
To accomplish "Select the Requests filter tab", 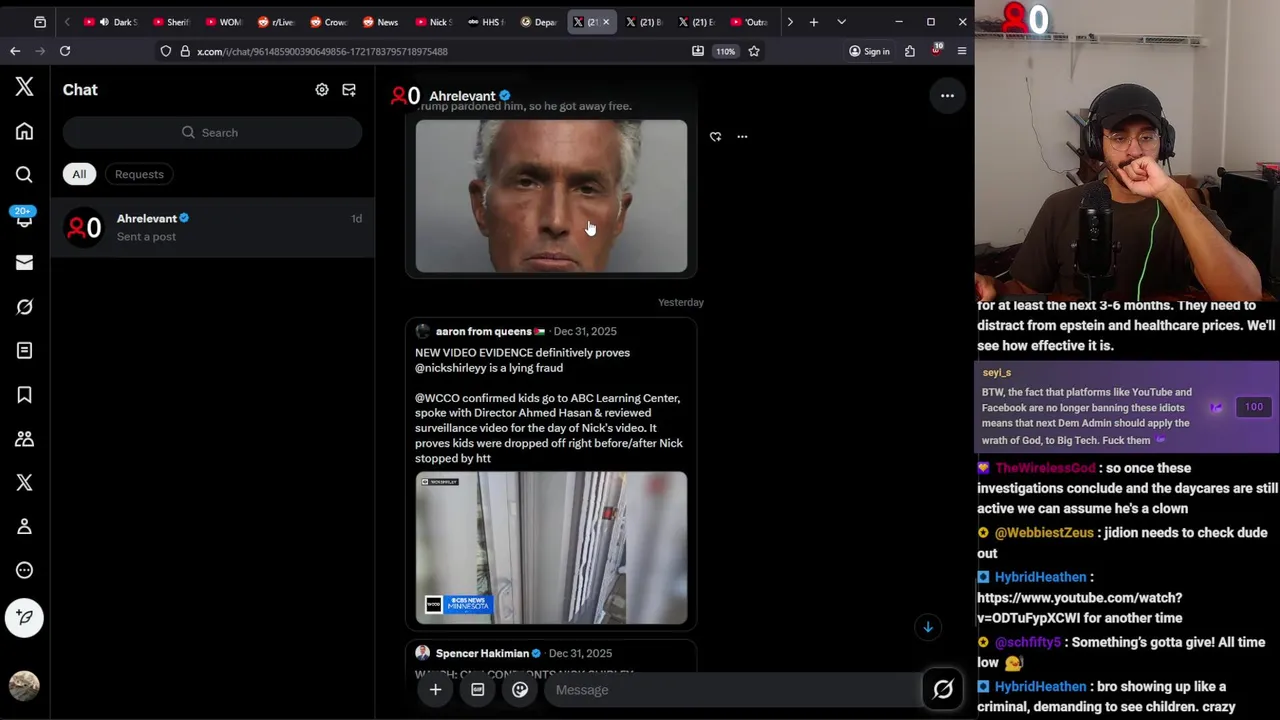I will tap(139, 174).
